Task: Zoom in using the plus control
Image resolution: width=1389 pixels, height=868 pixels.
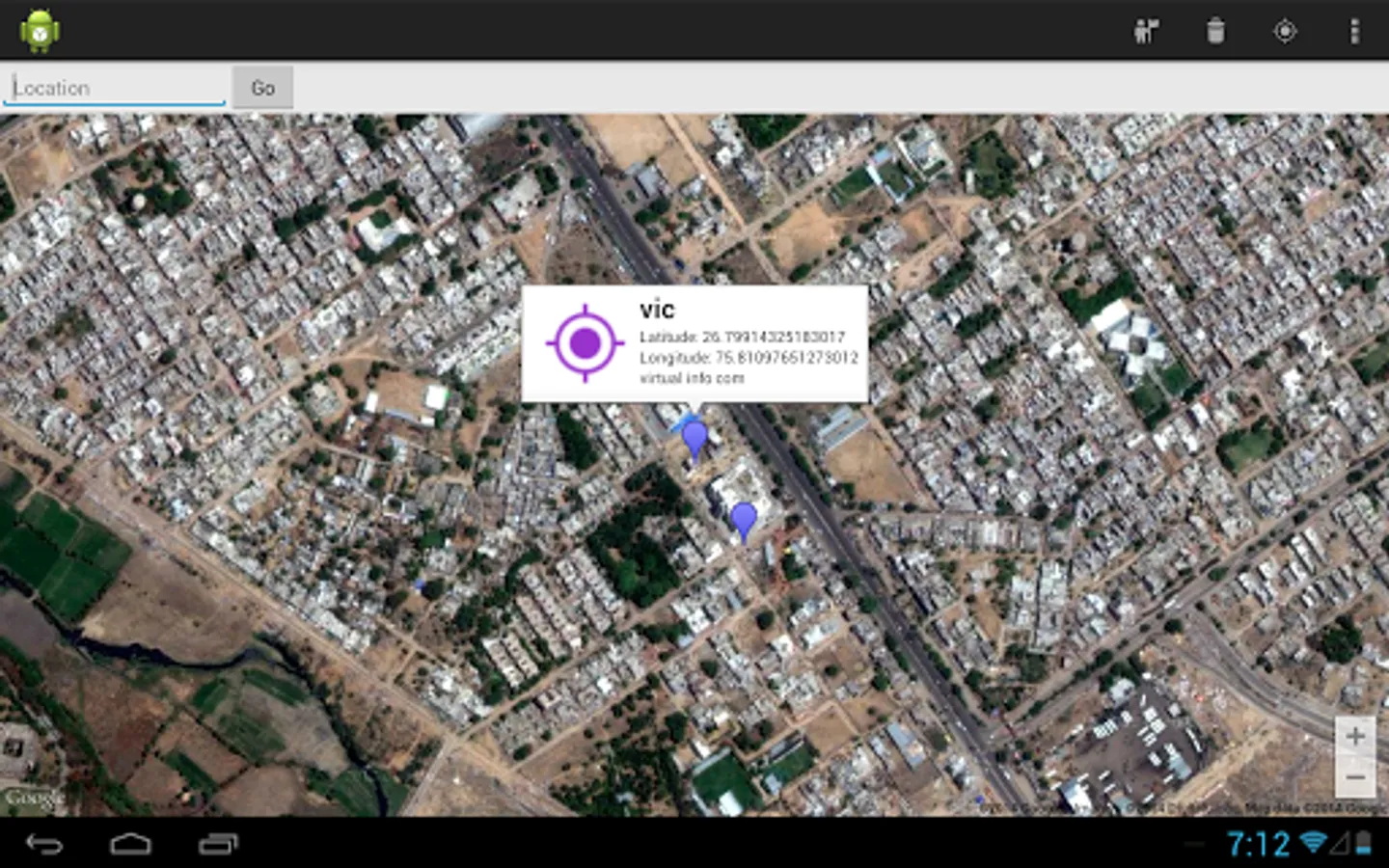Action: tap(1356, 738)
